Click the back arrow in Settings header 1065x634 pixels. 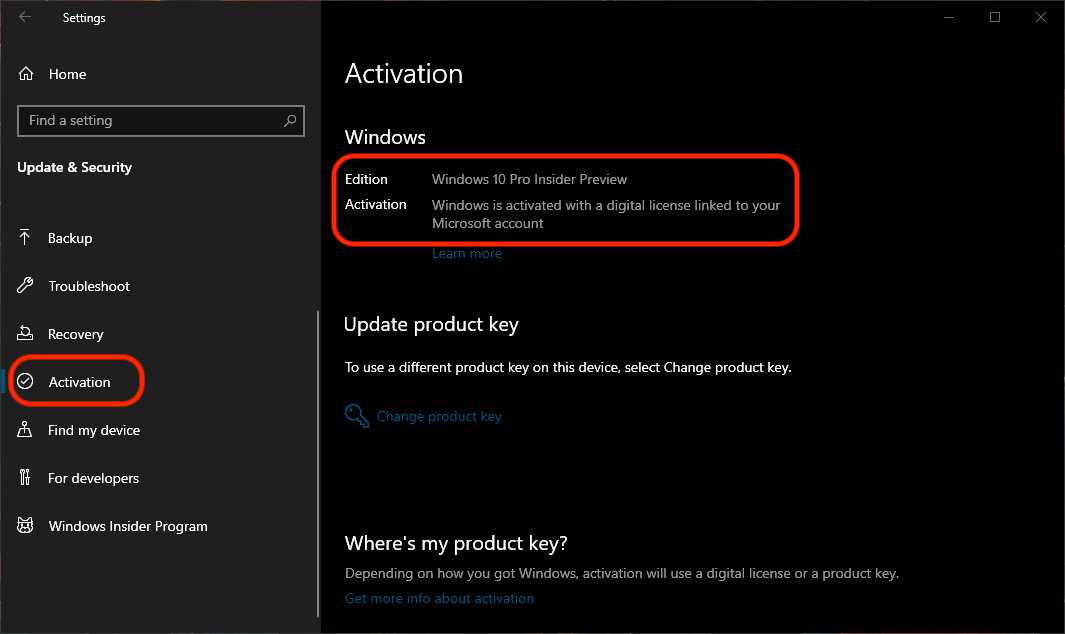(x=25, y=17)
